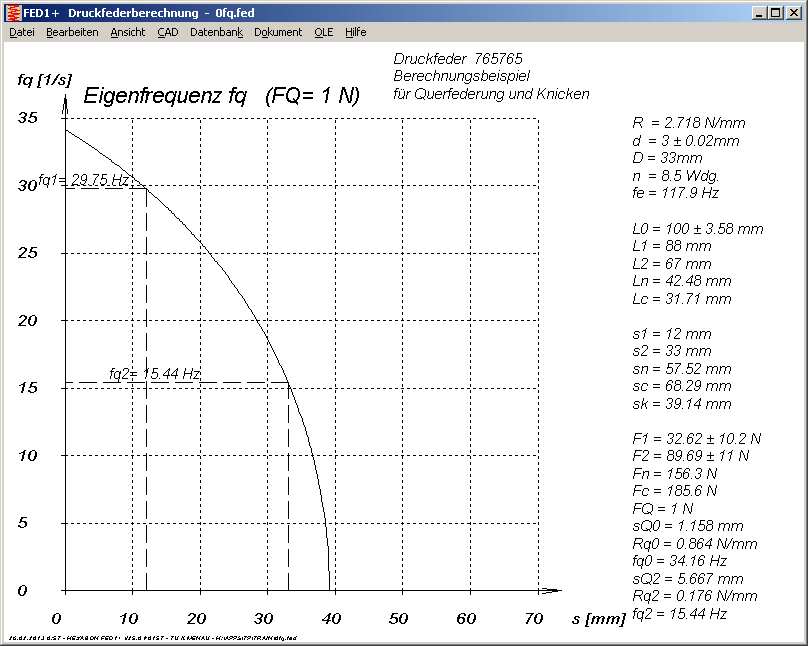Close the FED1+ window
This screenshot has width=808, height=646.
pos(795,13)
